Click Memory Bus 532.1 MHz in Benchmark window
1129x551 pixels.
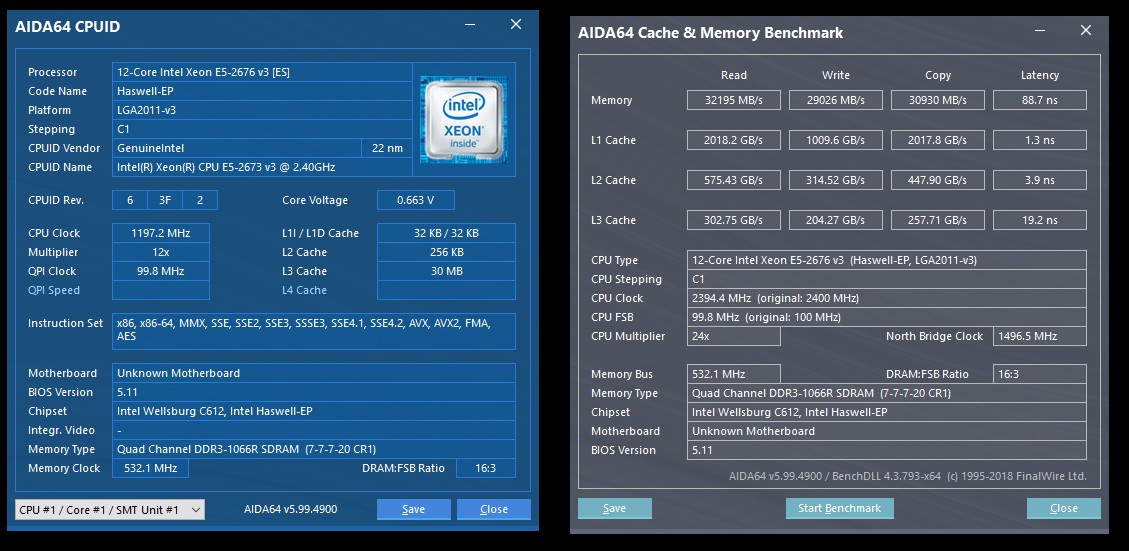pyautogui.click(x=734, y=375)
